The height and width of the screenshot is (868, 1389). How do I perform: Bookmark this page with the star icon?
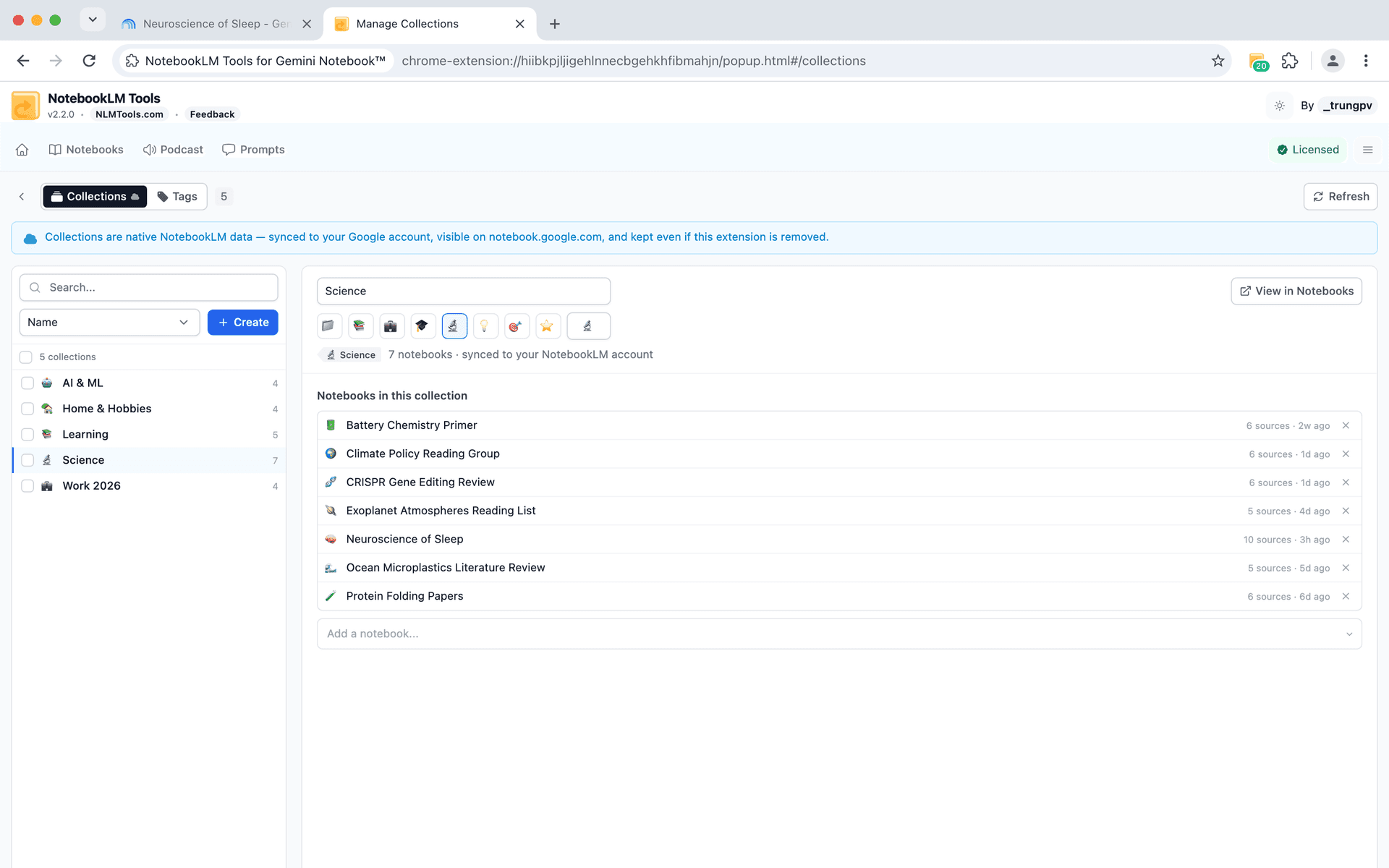coord(1218,61)
